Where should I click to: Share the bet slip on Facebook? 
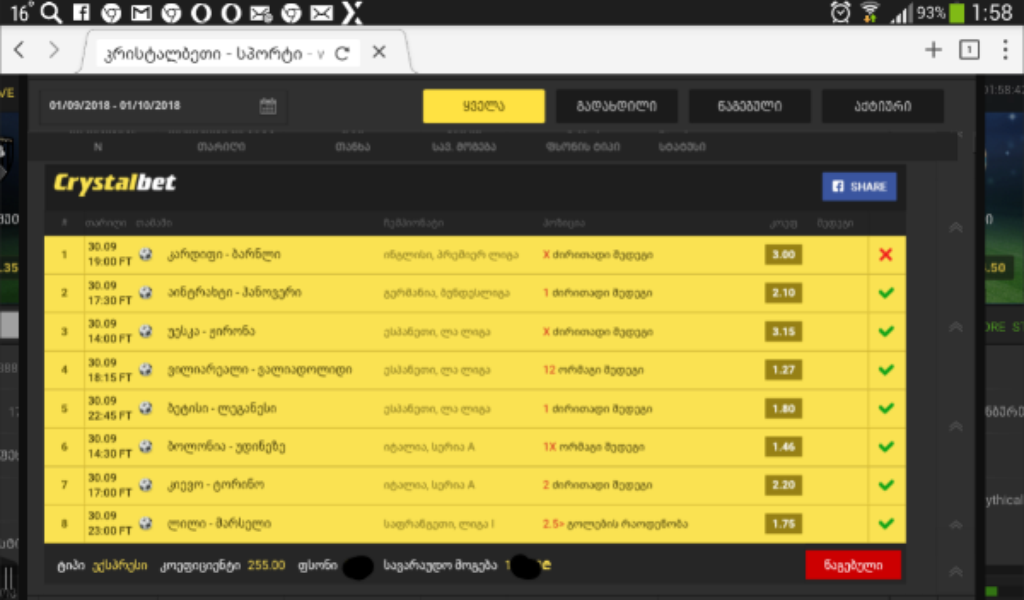click(x=859, y=187)
